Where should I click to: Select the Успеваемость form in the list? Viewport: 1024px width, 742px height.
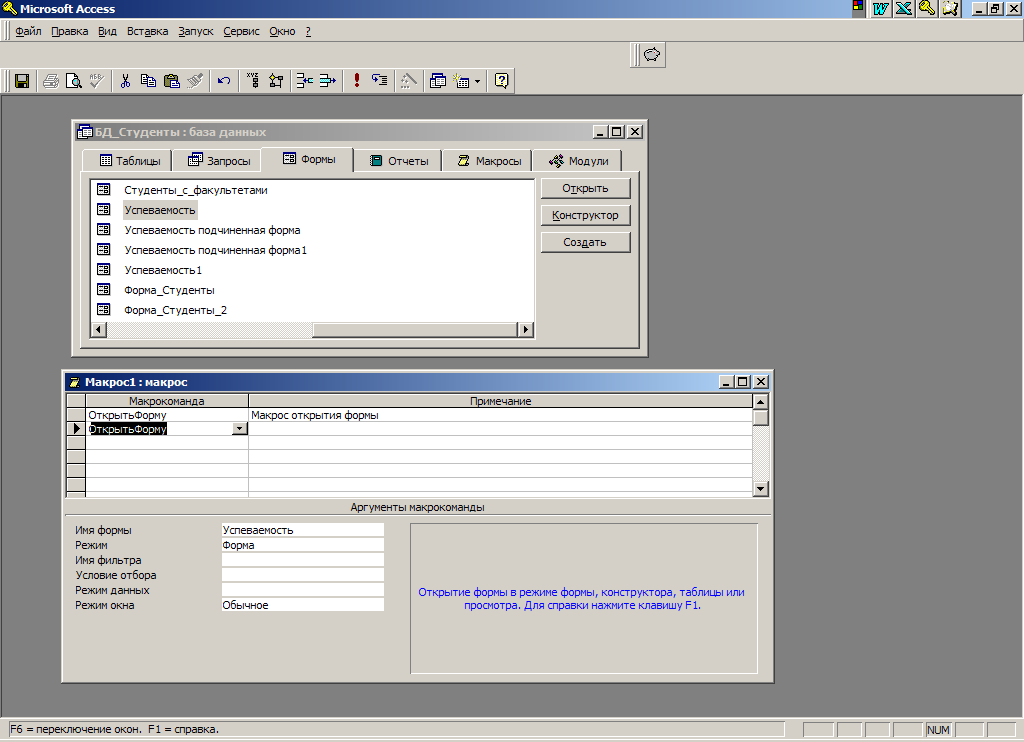click(160, 210)
